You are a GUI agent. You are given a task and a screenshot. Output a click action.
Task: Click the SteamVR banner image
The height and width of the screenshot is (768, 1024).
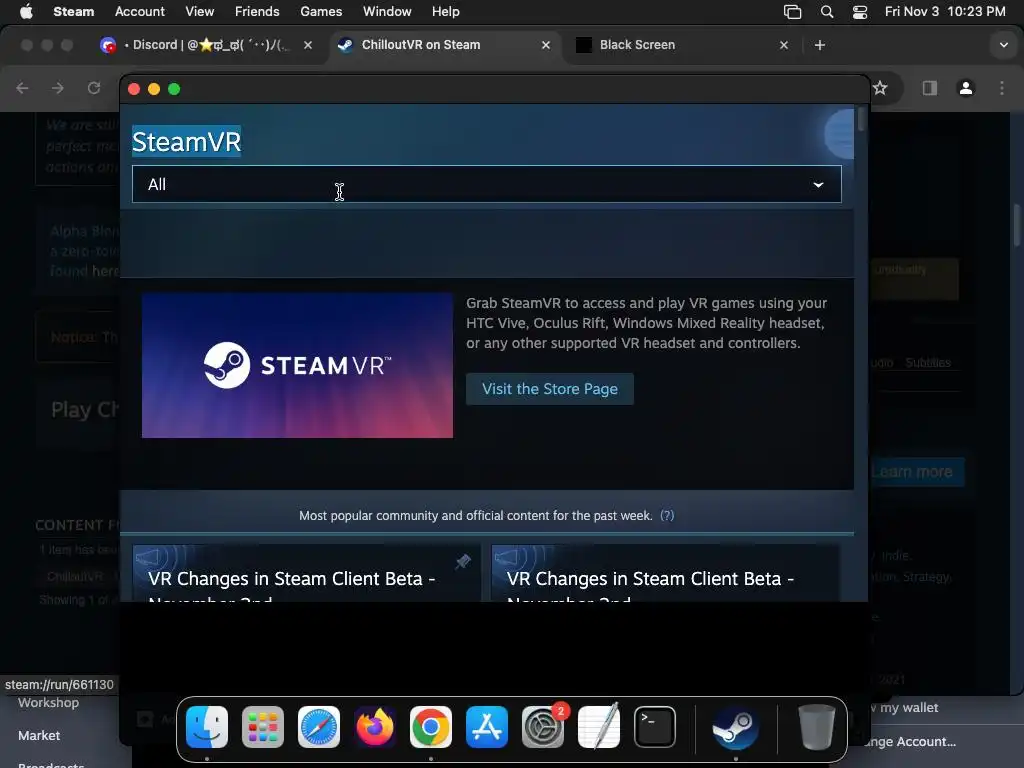297,365
